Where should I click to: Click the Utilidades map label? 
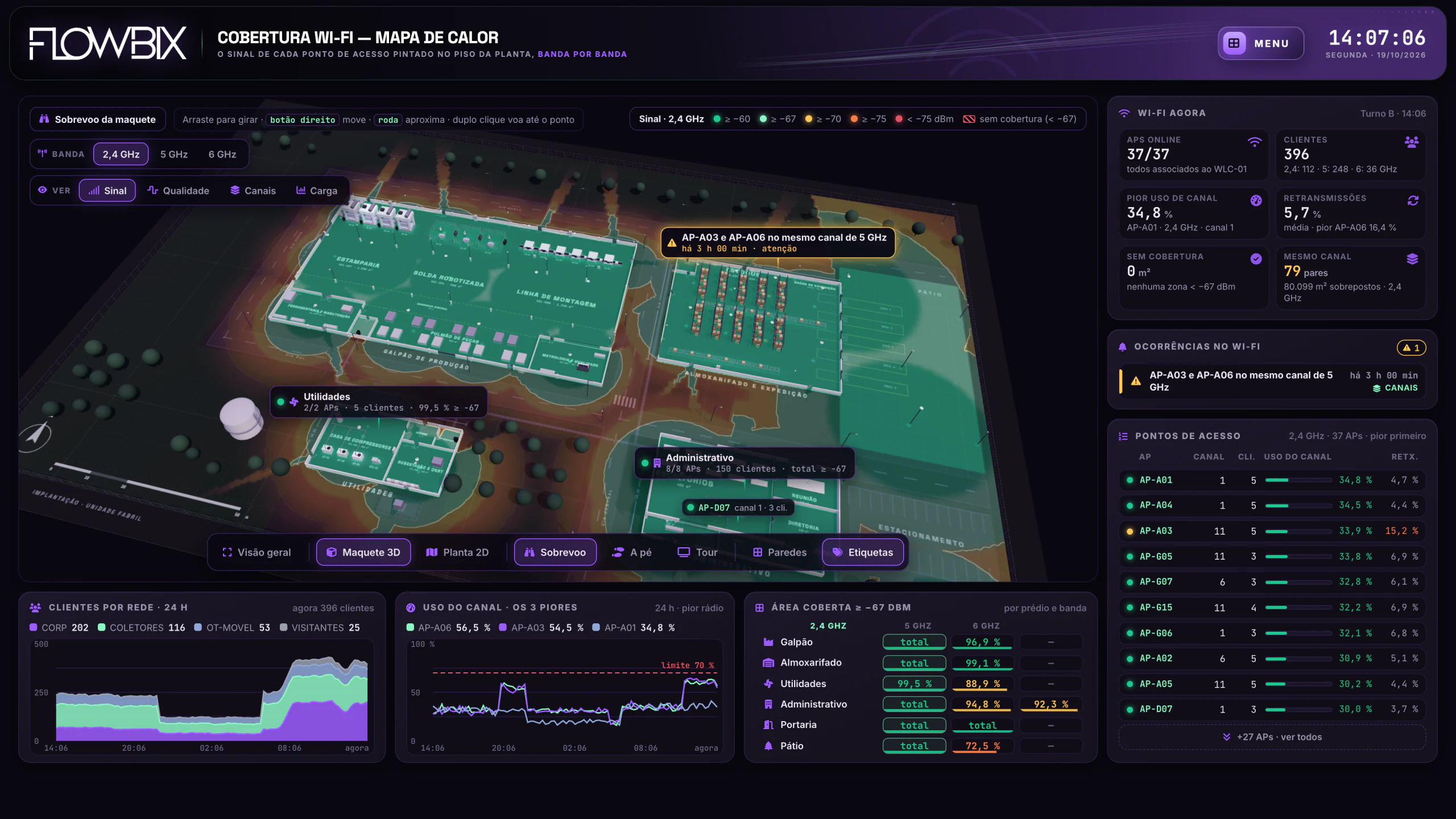[379, 402]
